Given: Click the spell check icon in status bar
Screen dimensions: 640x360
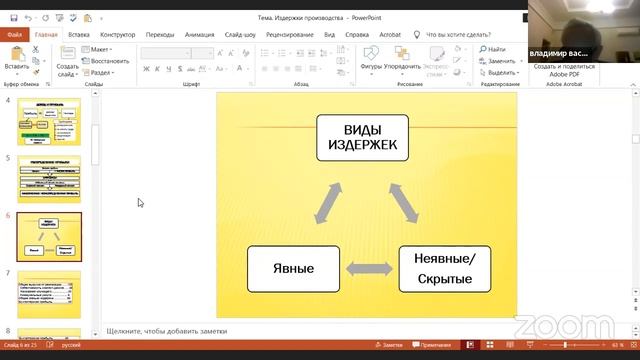Looking at the screenshot, I should point(50,345).
